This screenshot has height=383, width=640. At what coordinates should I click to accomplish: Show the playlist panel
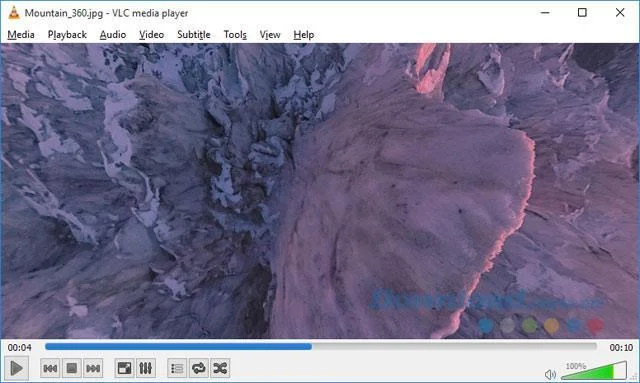(177, 369)
